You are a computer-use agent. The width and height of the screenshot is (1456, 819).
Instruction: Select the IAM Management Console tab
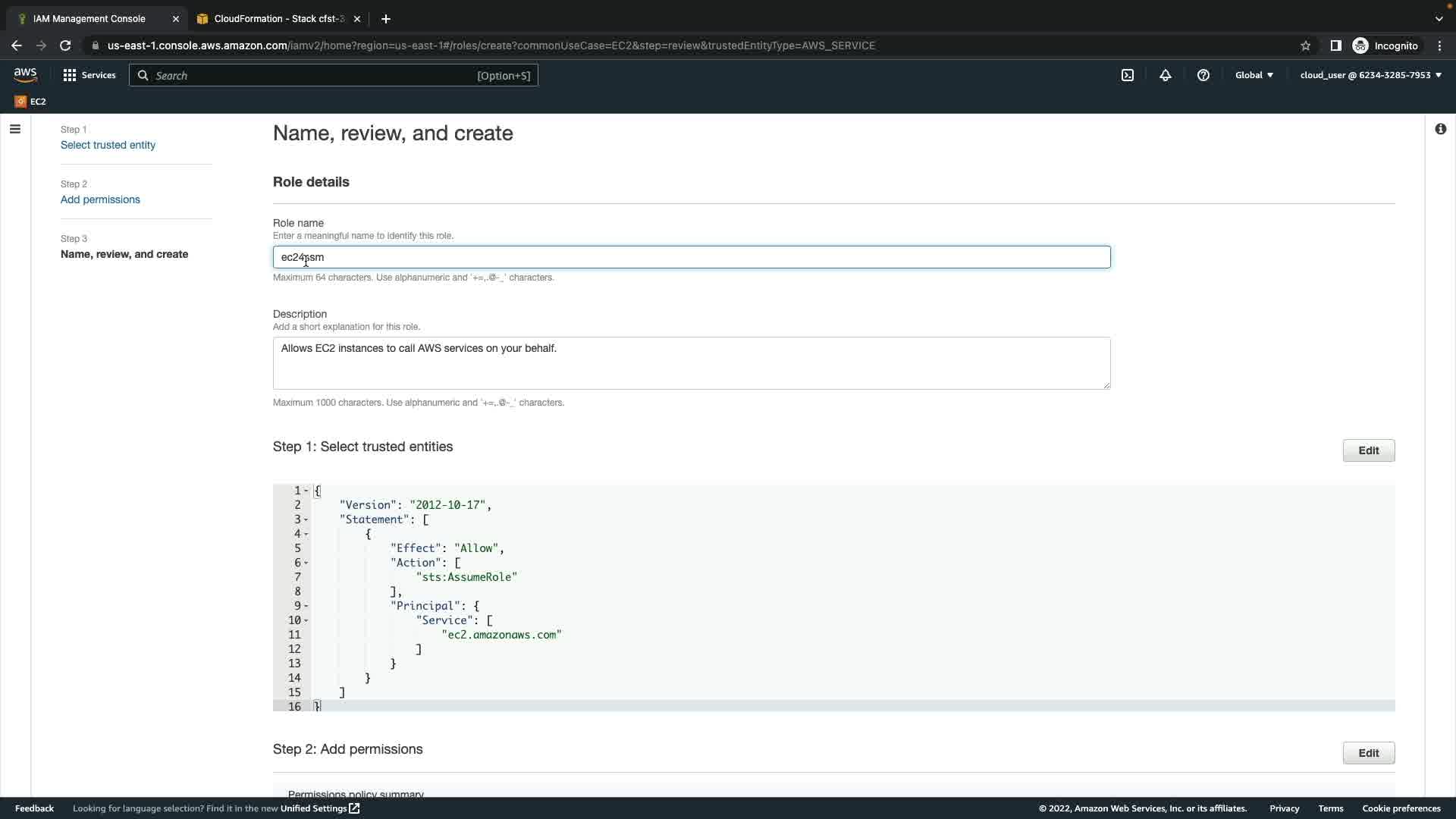(x=89, y=19)
